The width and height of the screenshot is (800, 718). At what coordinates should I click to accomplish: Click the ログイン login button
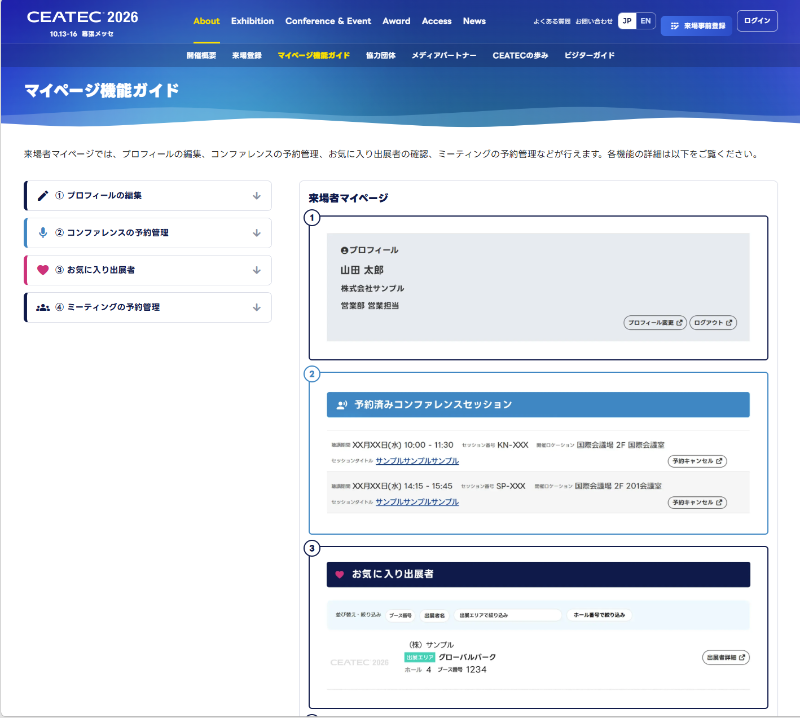pyautogui.click(x=757, y=21)
